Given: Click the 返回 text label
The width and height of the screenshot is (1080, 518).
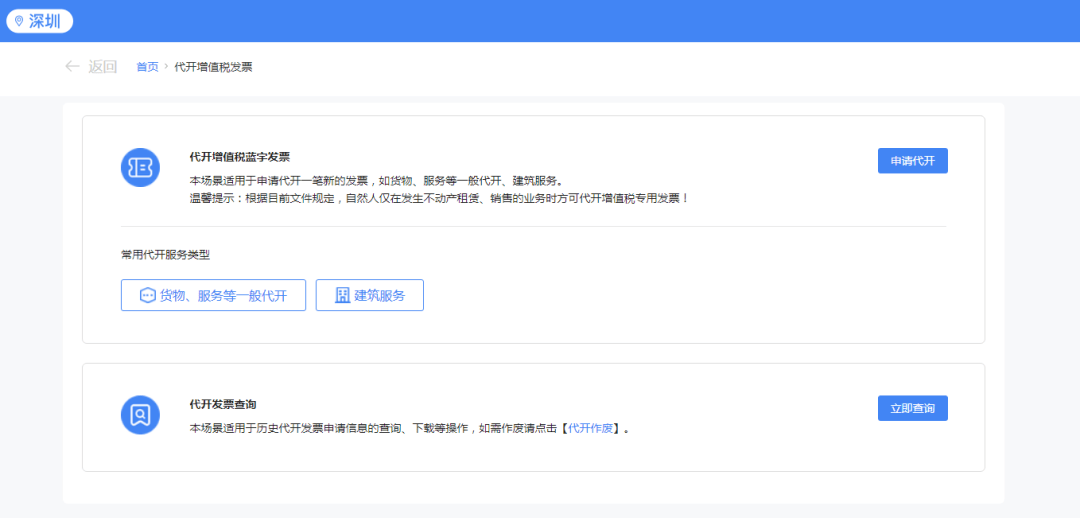Looking at the screenshot, I should tap(102, 67).
